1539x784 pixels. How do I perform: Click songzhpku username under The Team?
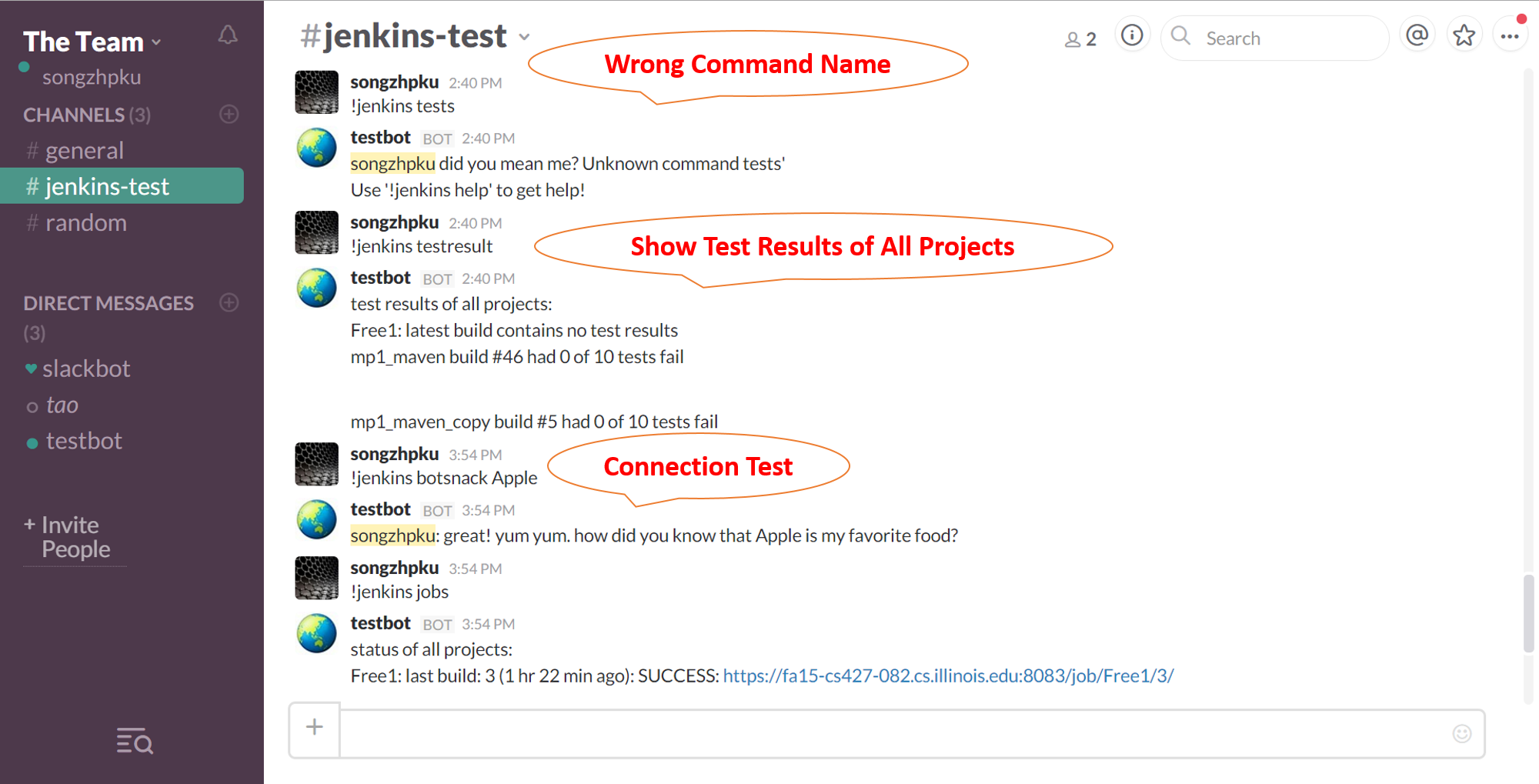tap(92, 77)
